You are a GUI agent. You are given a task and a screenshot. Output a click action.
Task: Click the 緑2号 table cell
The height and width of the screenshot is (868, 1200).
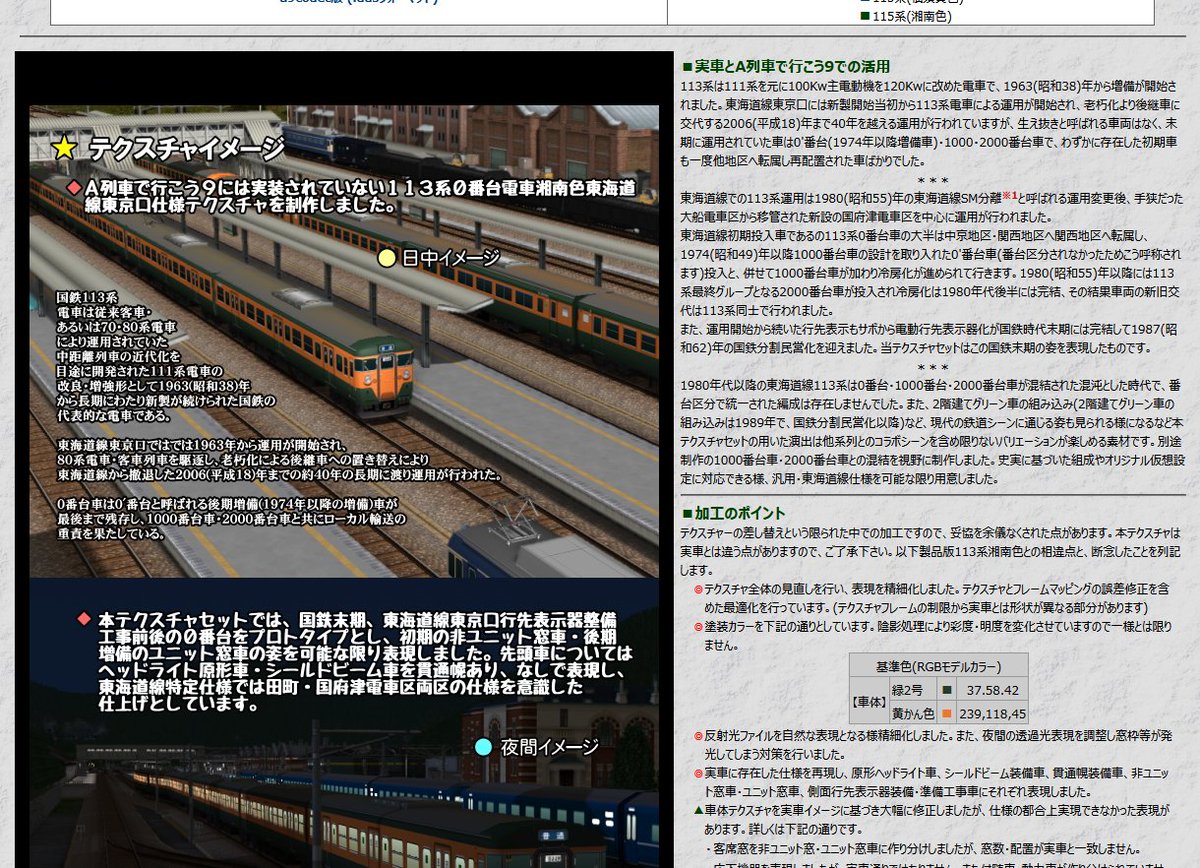pyautogui.click(x=911, y=690)
